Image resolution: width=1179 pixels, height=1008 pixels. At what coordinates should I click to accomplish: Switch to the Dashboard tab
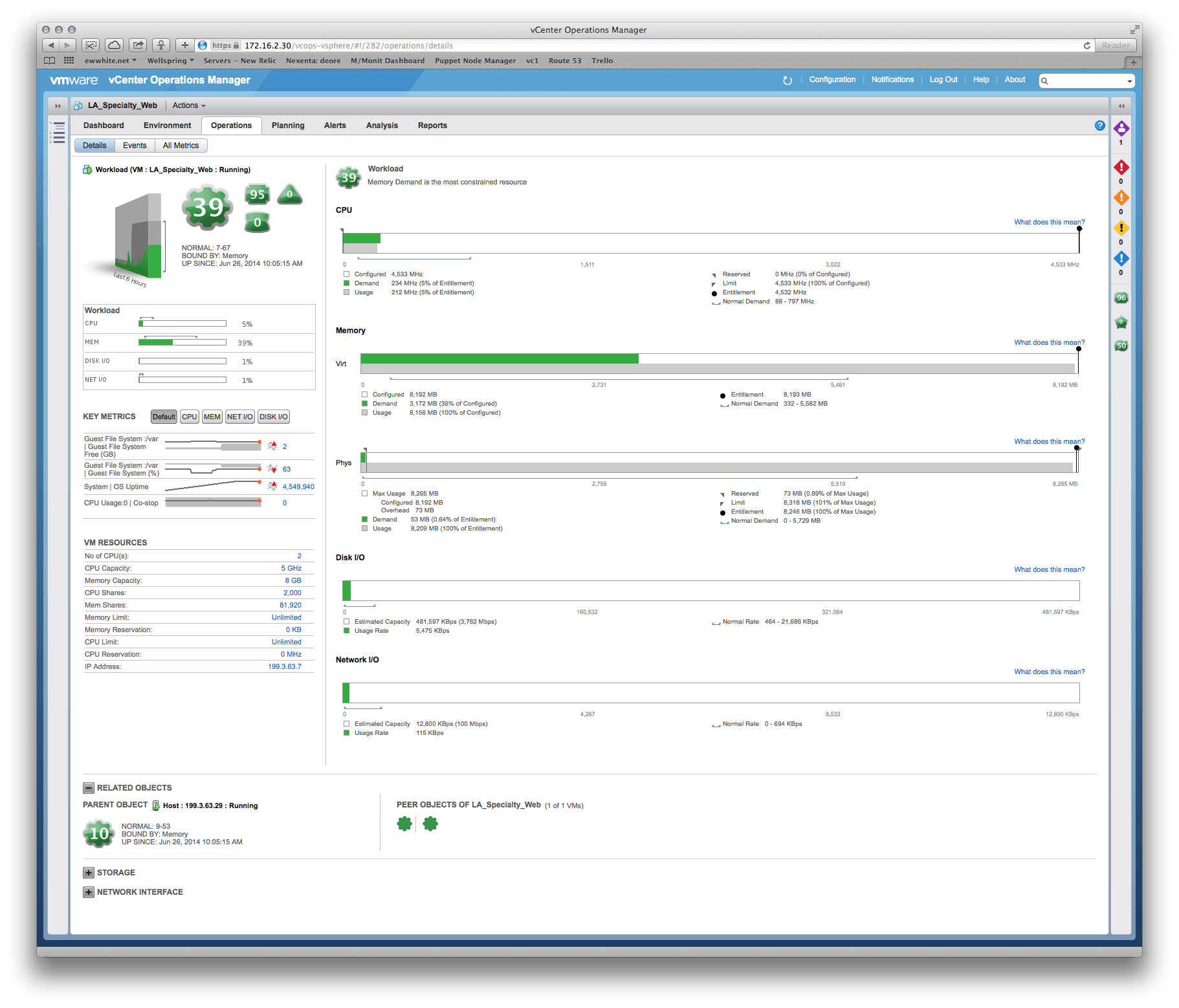tap(104, 126)
